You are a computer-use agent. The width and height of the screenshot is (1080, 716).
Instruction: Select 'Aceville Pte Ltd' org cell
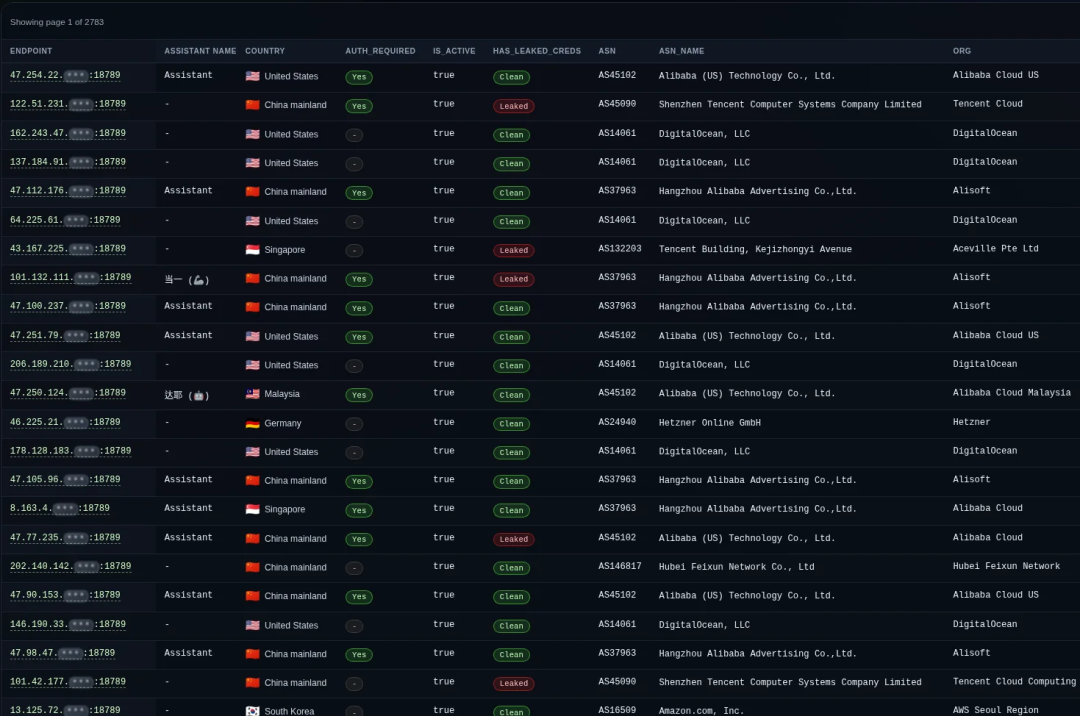pyautogui.click(x=995, y=249)
